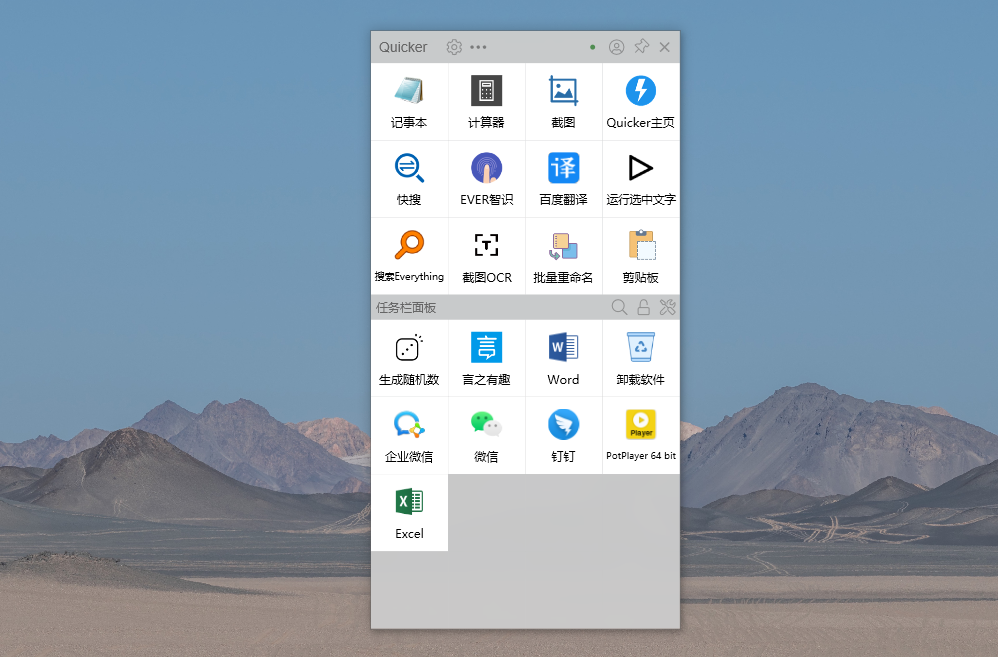This screenshot has height=657, width=998.
Task: Start 截图OCR text recognition
Action: [486, 256]
